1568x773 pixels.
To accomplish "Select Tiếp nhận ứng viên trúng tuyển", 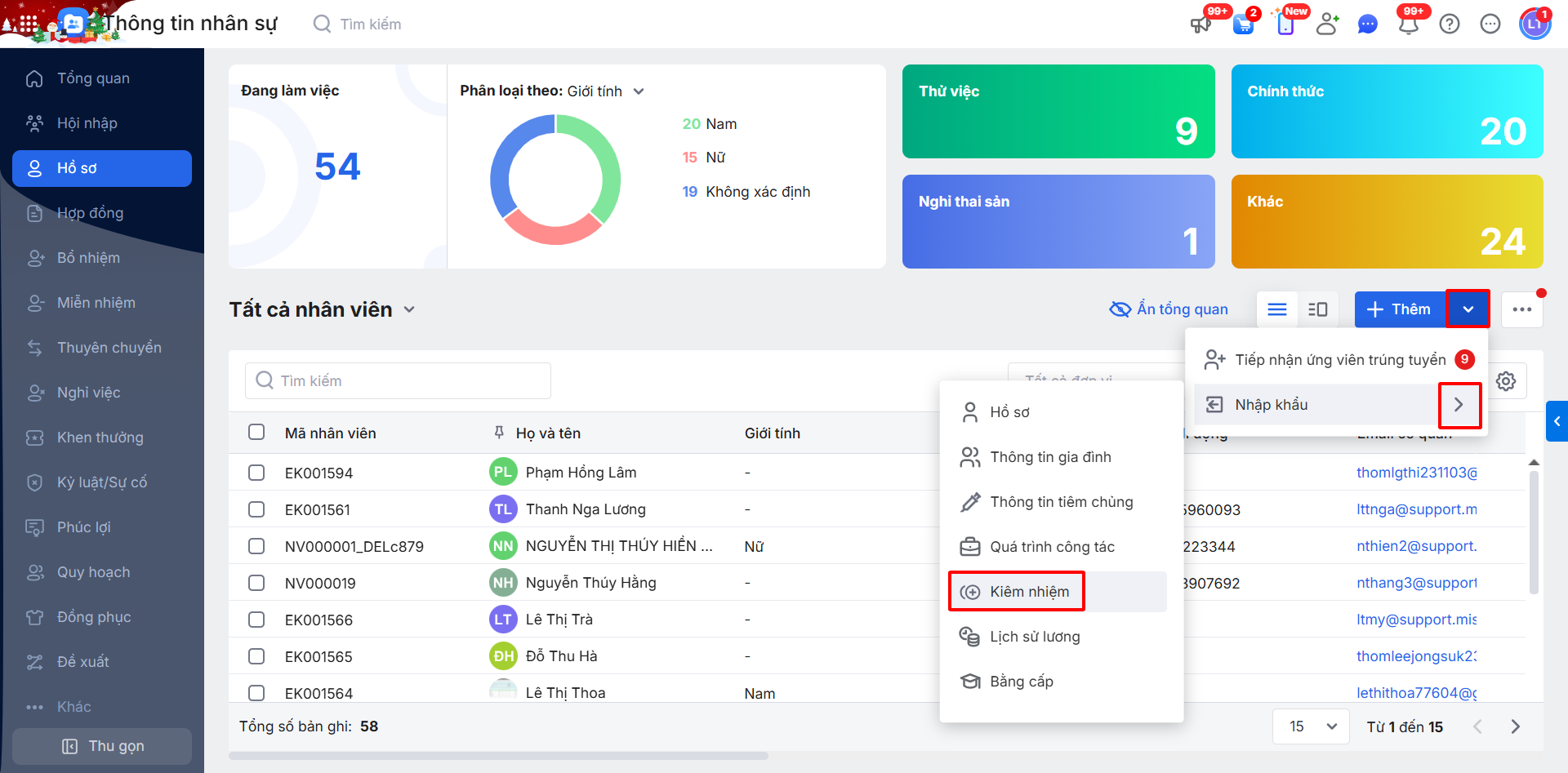I will click(1339, 360).
